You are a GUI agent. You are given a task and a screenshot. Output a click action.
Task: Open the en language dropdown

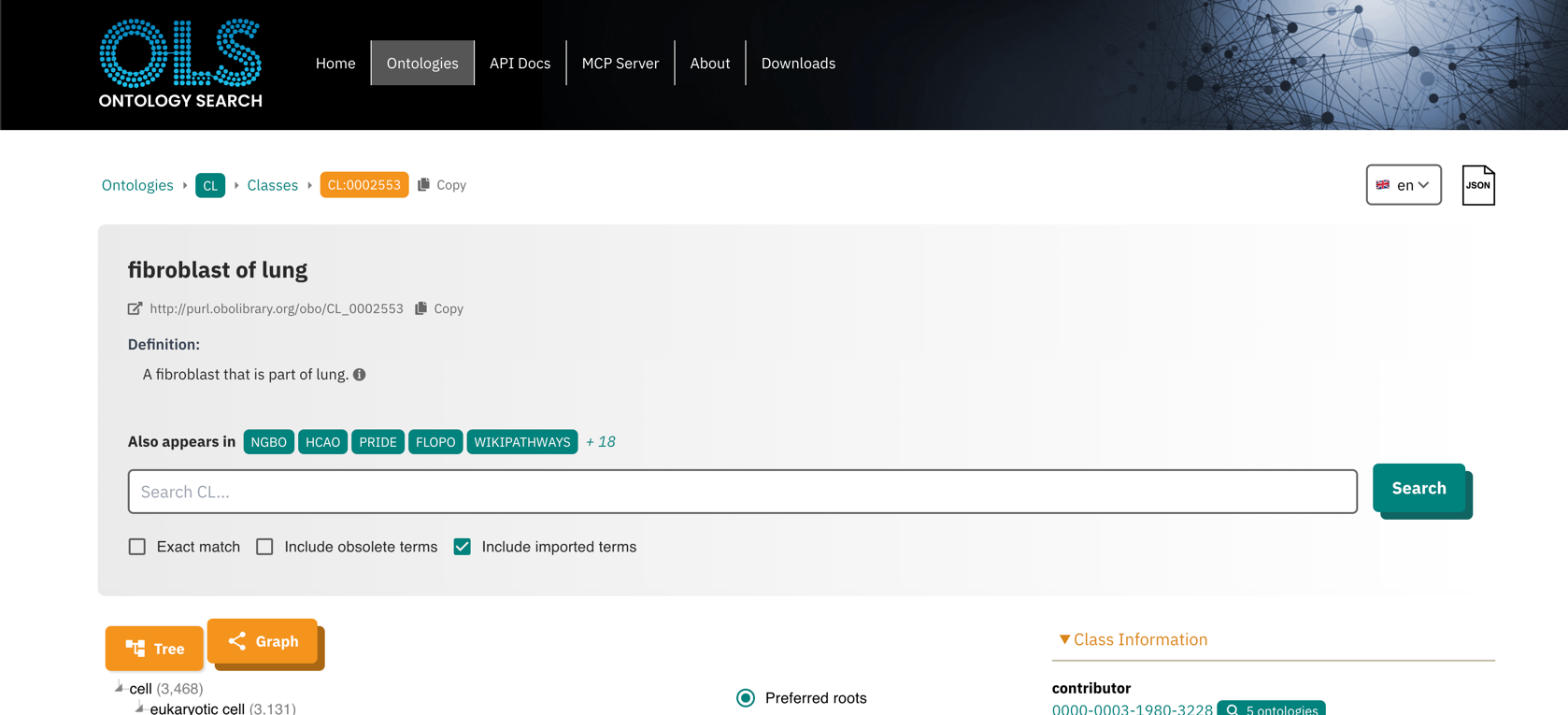[1403, 185]
